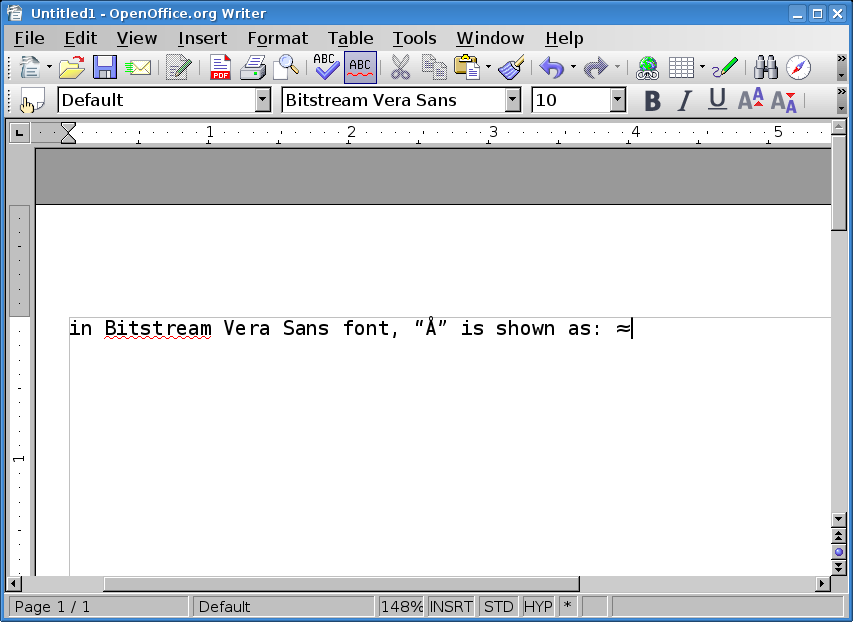Click the Page 1 / 1 status field

[99, 606]
